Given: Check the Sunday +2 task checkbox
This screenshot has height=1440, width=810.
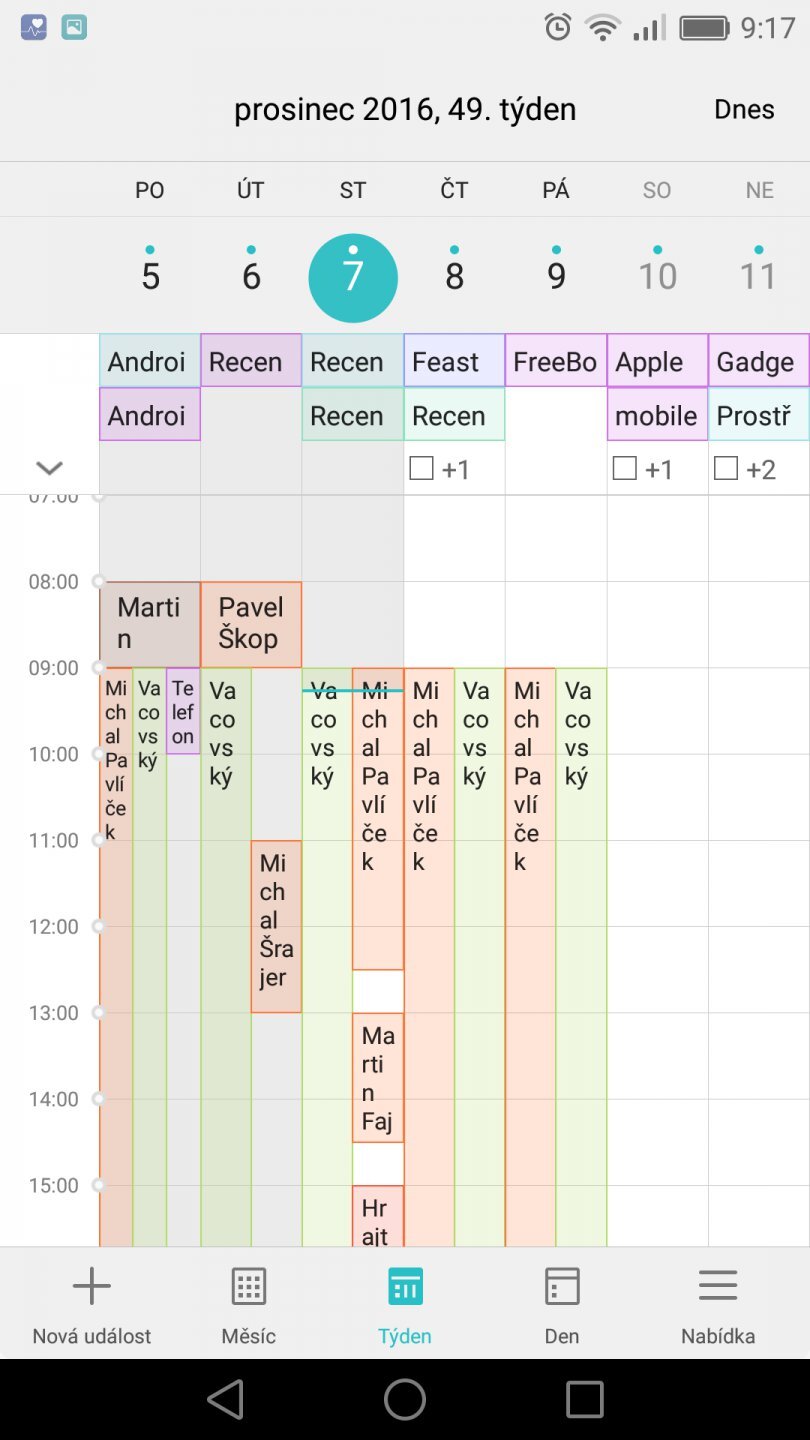Looking at the screenshot, I should 727,468.
